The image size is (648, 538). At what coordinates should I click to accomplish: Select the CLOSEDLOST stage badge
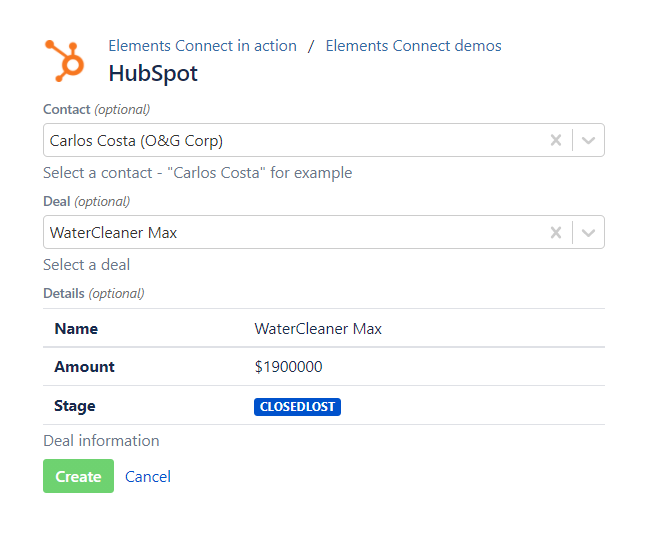pos(297,407)
